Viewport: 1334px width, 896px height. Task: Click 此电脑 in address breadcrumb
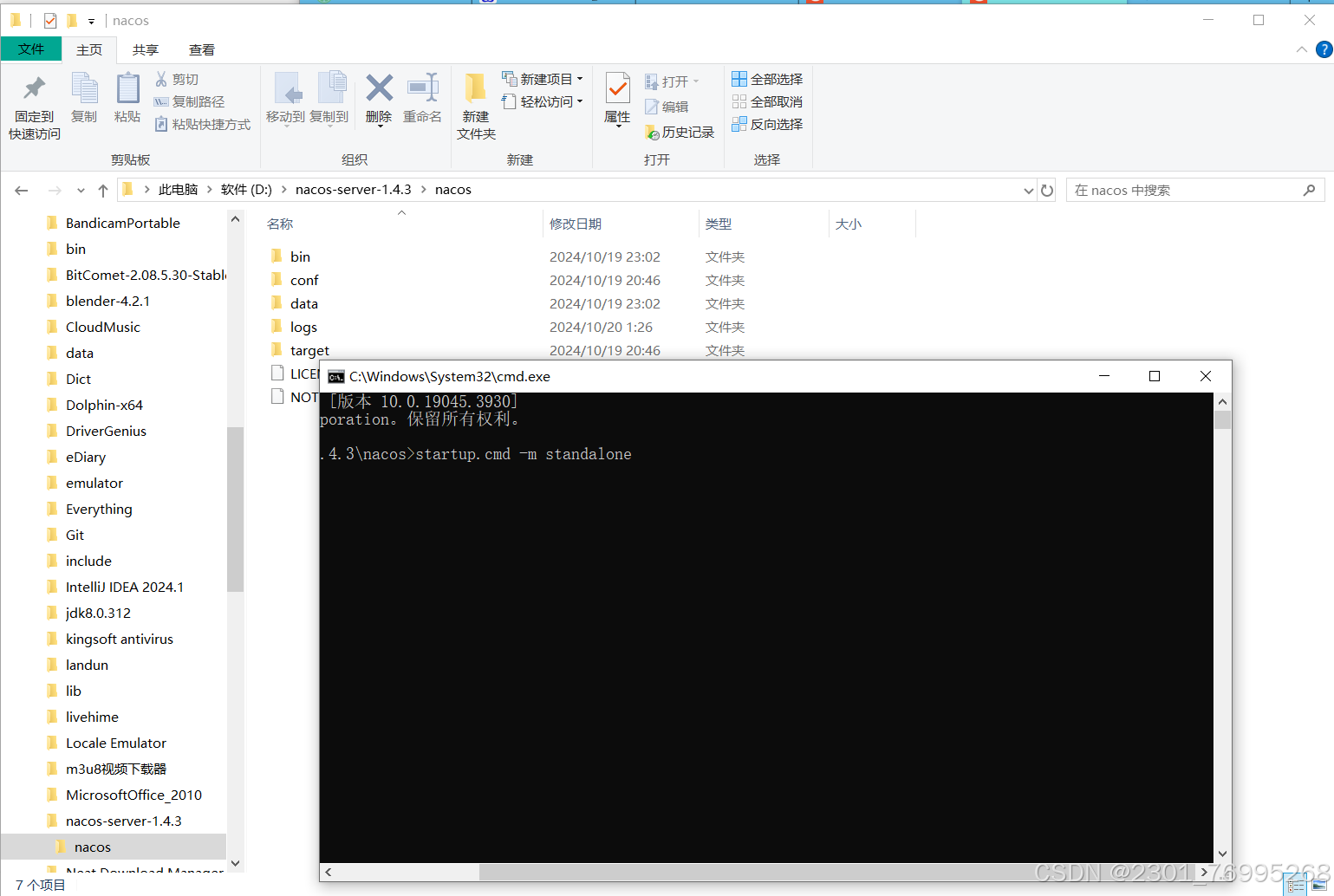tap(178, 190)
